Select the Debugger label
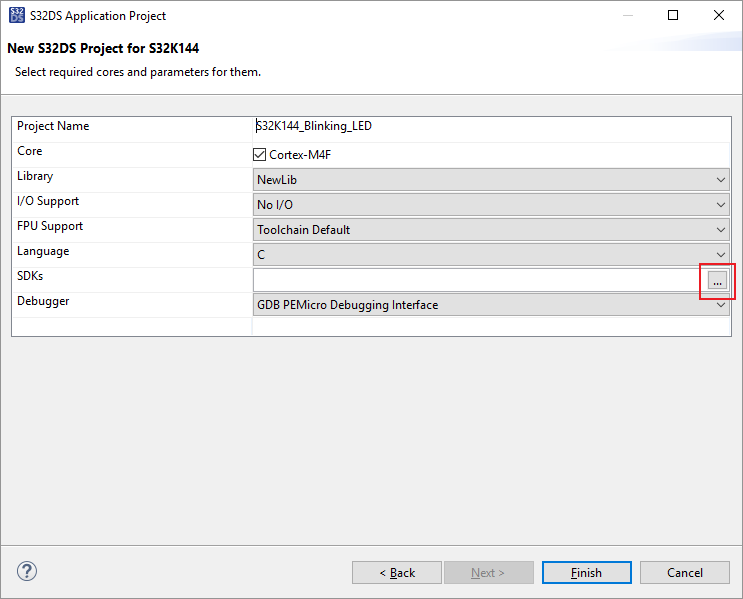Screen dimensions: 743x599 [x=43, y=301]
